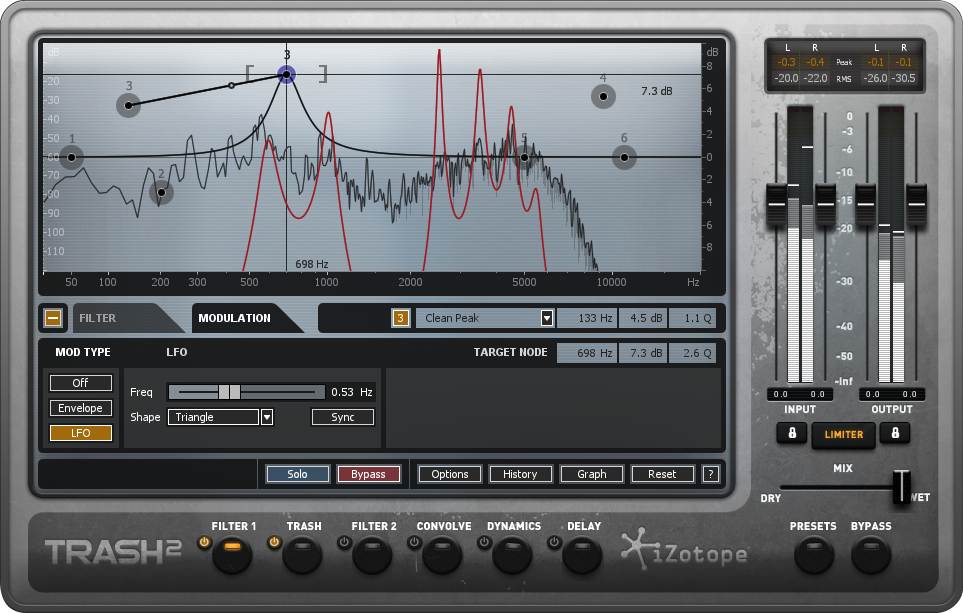This screenshot has width=963, height=613.
Task: Open Triangle shape dropdown arrow
Action: pyautogui.click(x=267, y=417)
